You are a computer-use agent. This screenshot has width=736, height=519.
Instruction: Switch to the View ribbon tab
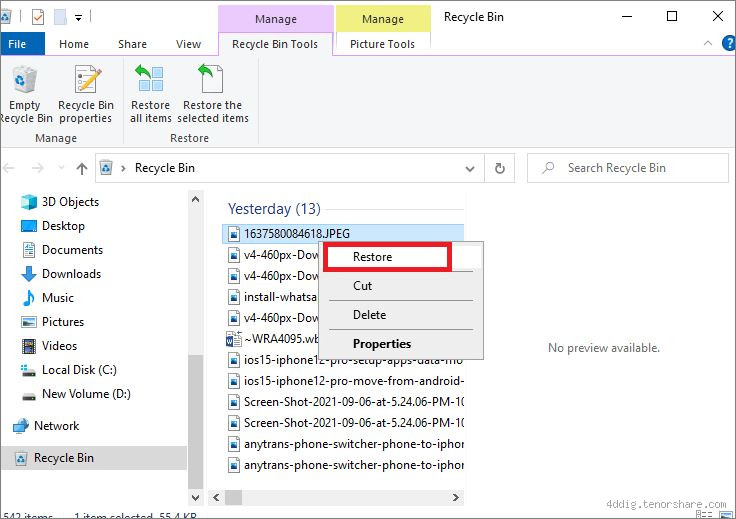pos(188,44)
